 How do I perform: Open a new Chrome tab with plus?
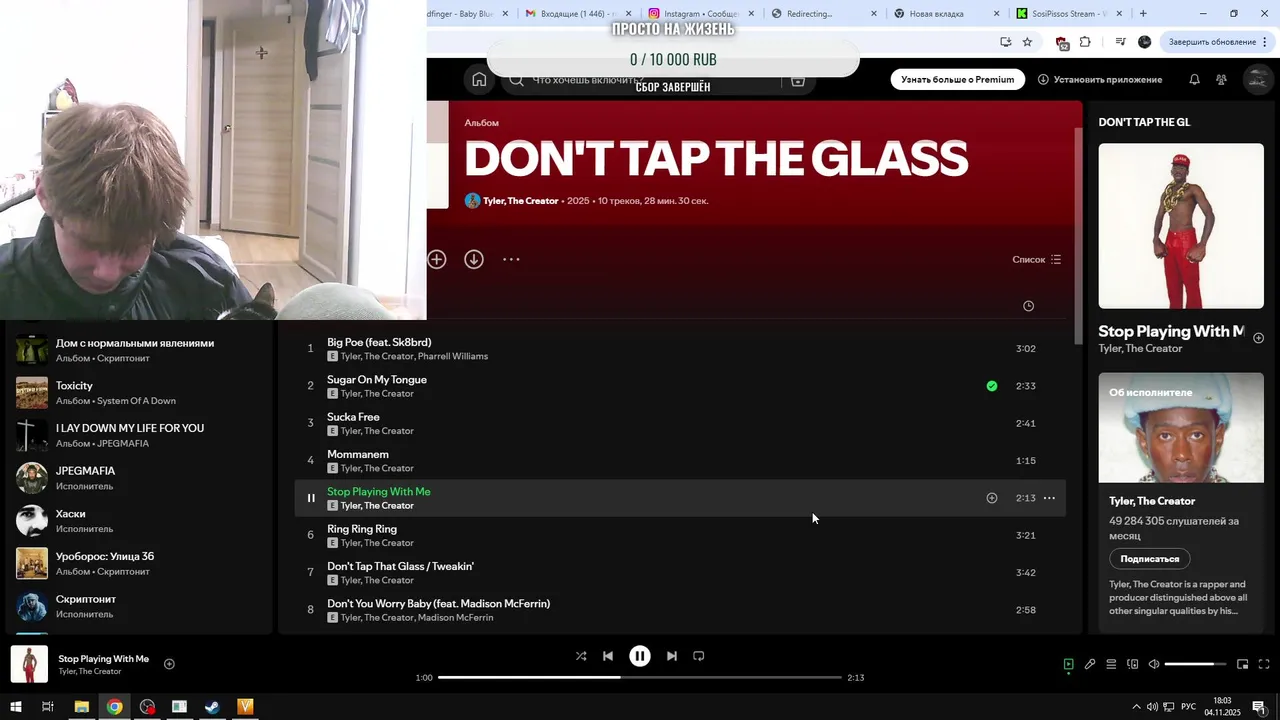click(1143, 14)
